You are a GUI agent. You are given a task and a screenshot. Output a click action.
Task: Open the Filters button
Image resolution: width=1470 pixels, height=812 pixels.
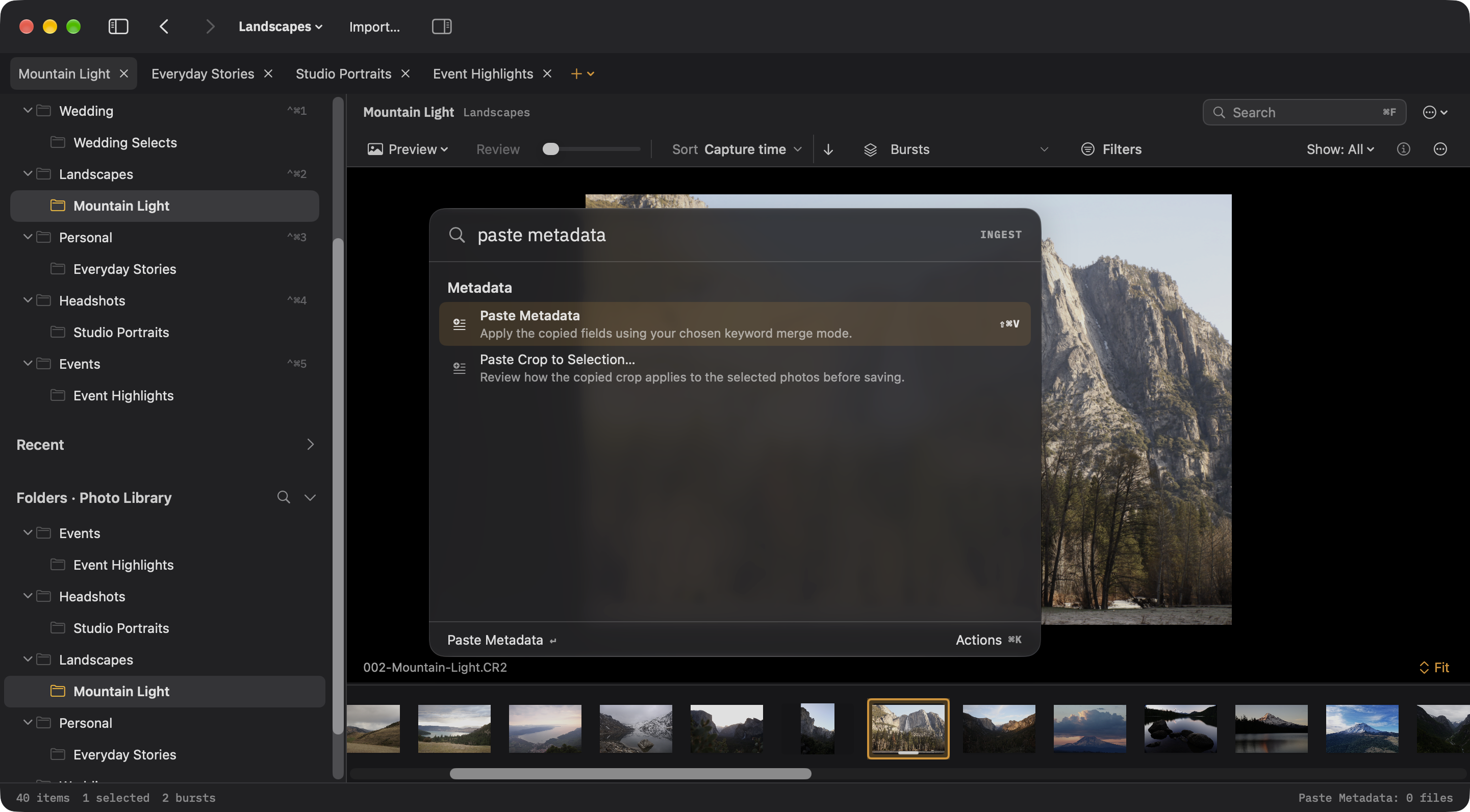1111,149
